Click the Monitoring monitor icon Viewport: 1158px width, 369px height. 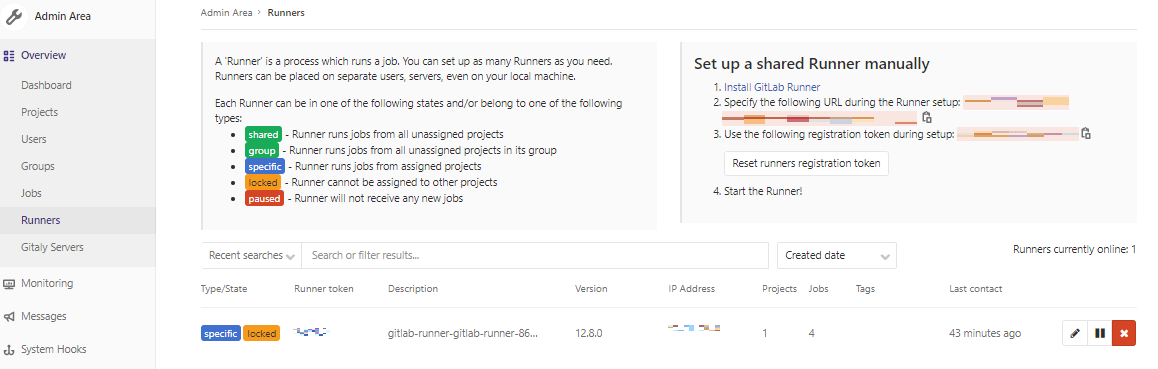point(9,283)
